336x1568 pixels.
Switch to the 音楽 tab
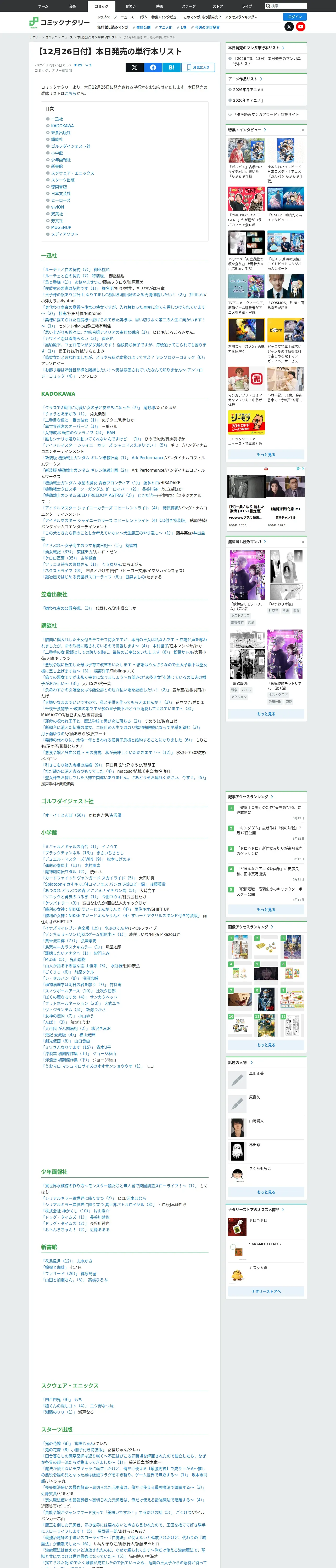pos(72,6)
